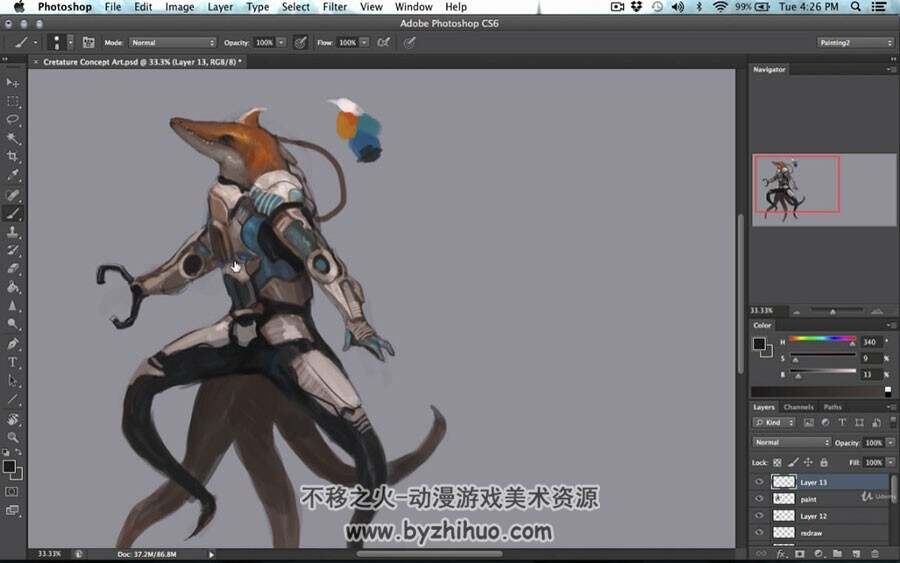The image size is (900, 563).
Task: Select the Sharpen/Blur tool
Action: point(12,305)
